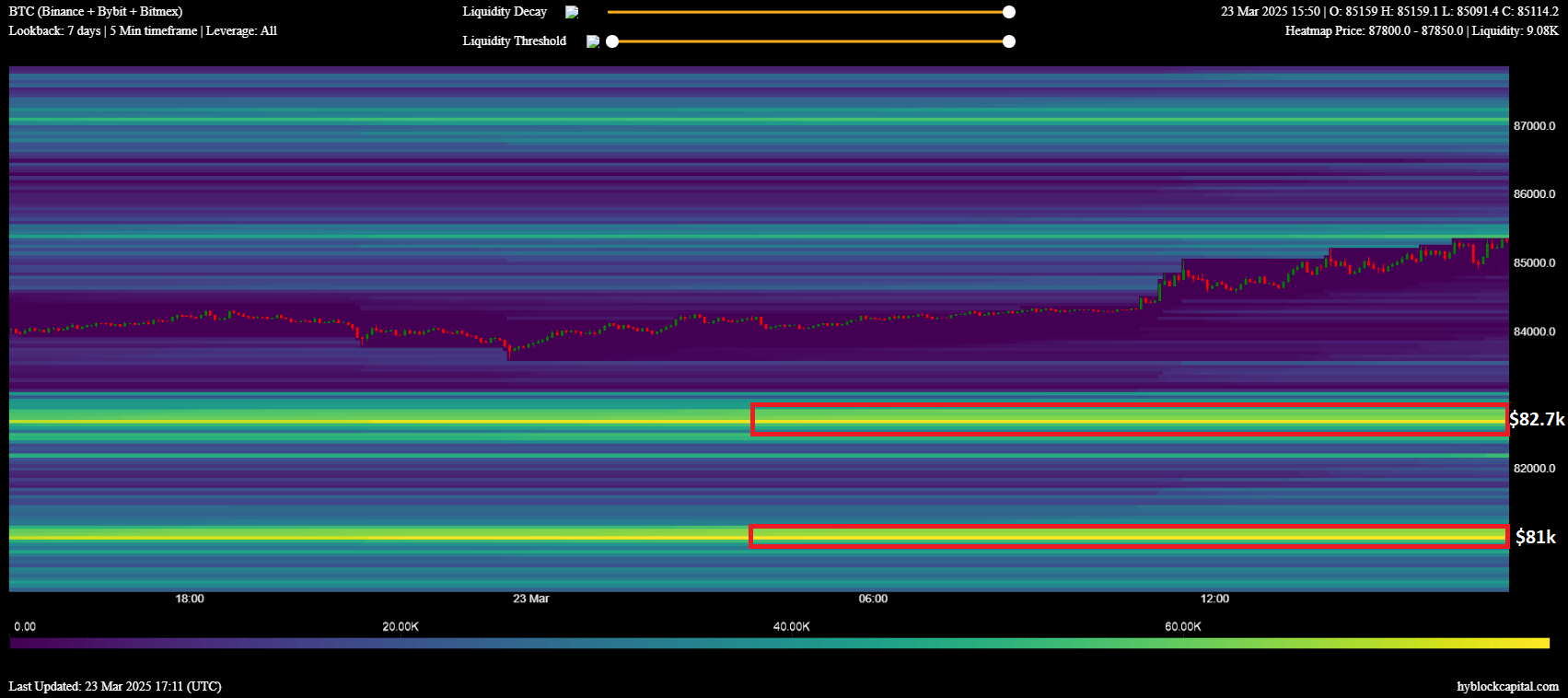The width and height of the screenshot is (1568, 698).
Task: Click the 87000.0 price axis label
Action: click(x=1534, y=126)
